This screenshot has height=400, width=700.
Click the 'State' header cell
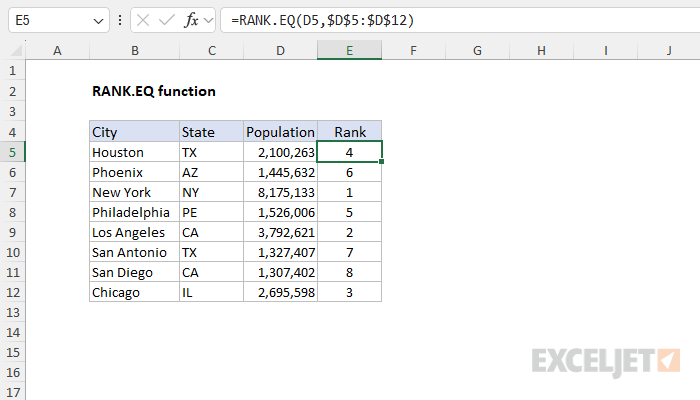pyautogui.click(x=212, y=132)
